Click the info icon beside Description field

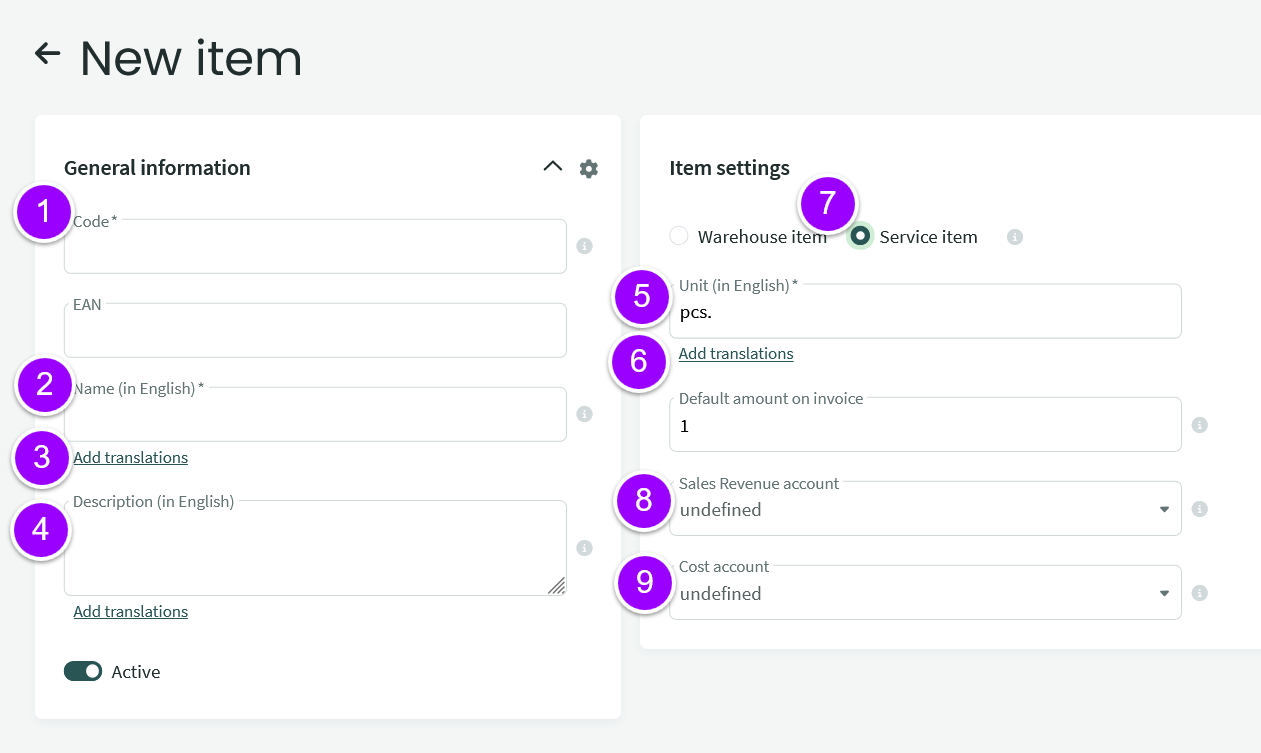585,548
